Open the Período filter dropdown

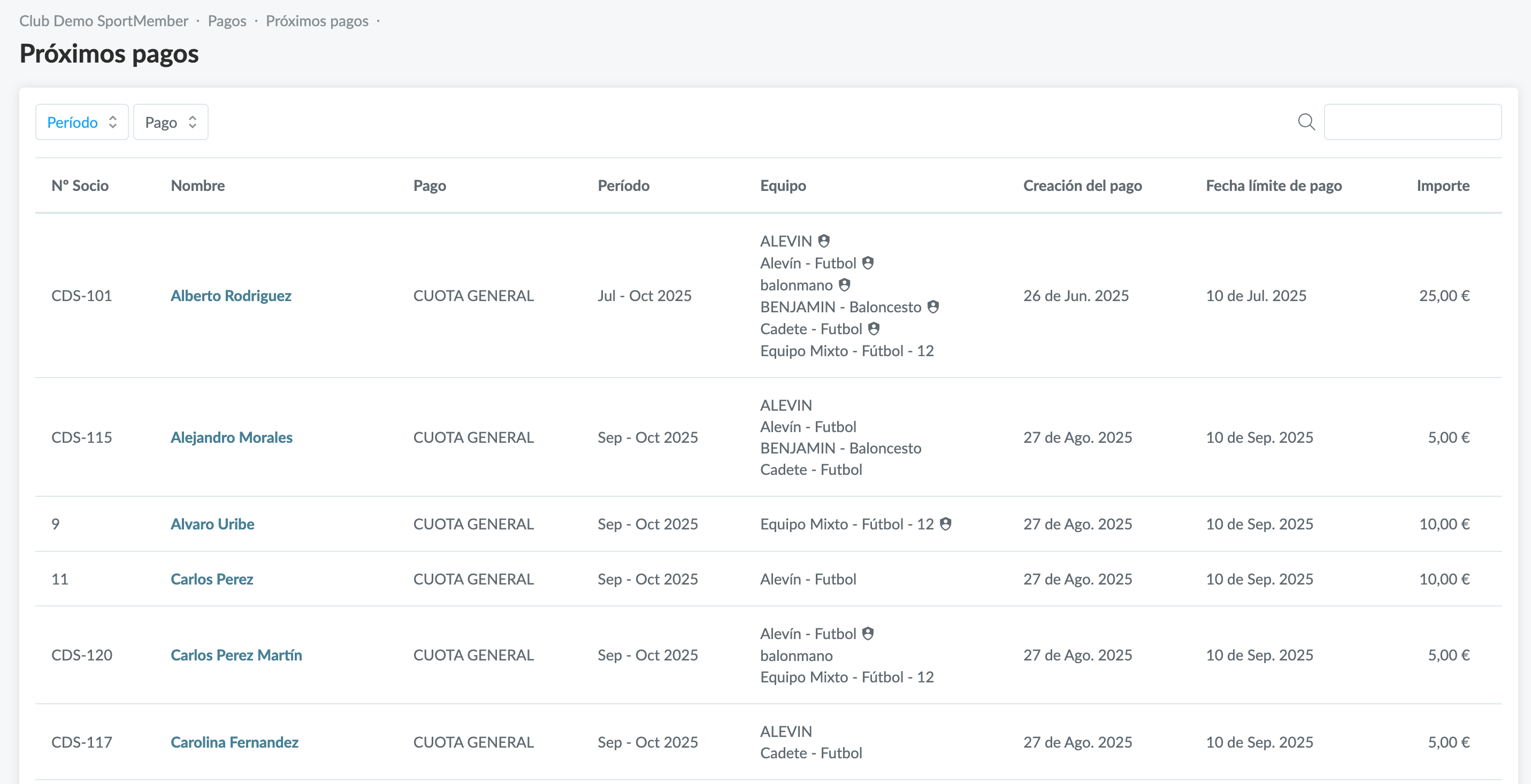point(82,122)
